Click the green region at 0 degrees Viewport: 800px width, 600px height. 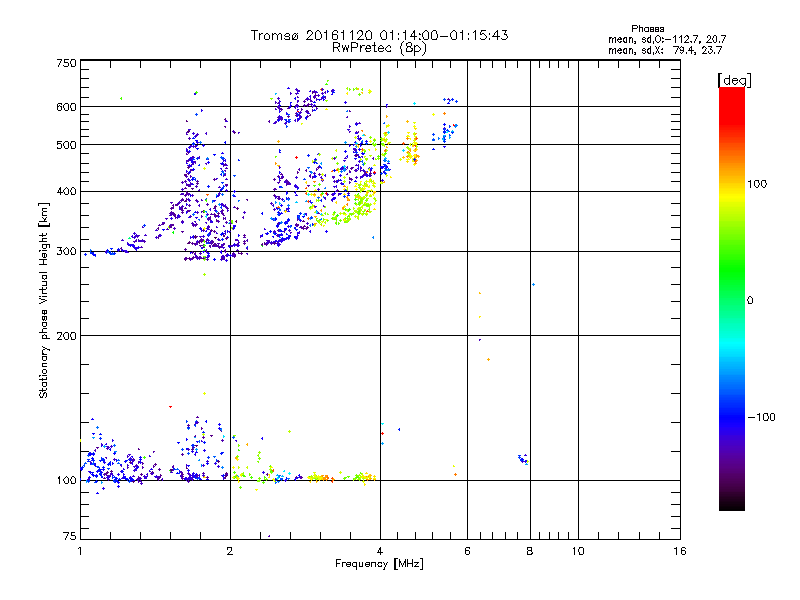coord(732,300)
